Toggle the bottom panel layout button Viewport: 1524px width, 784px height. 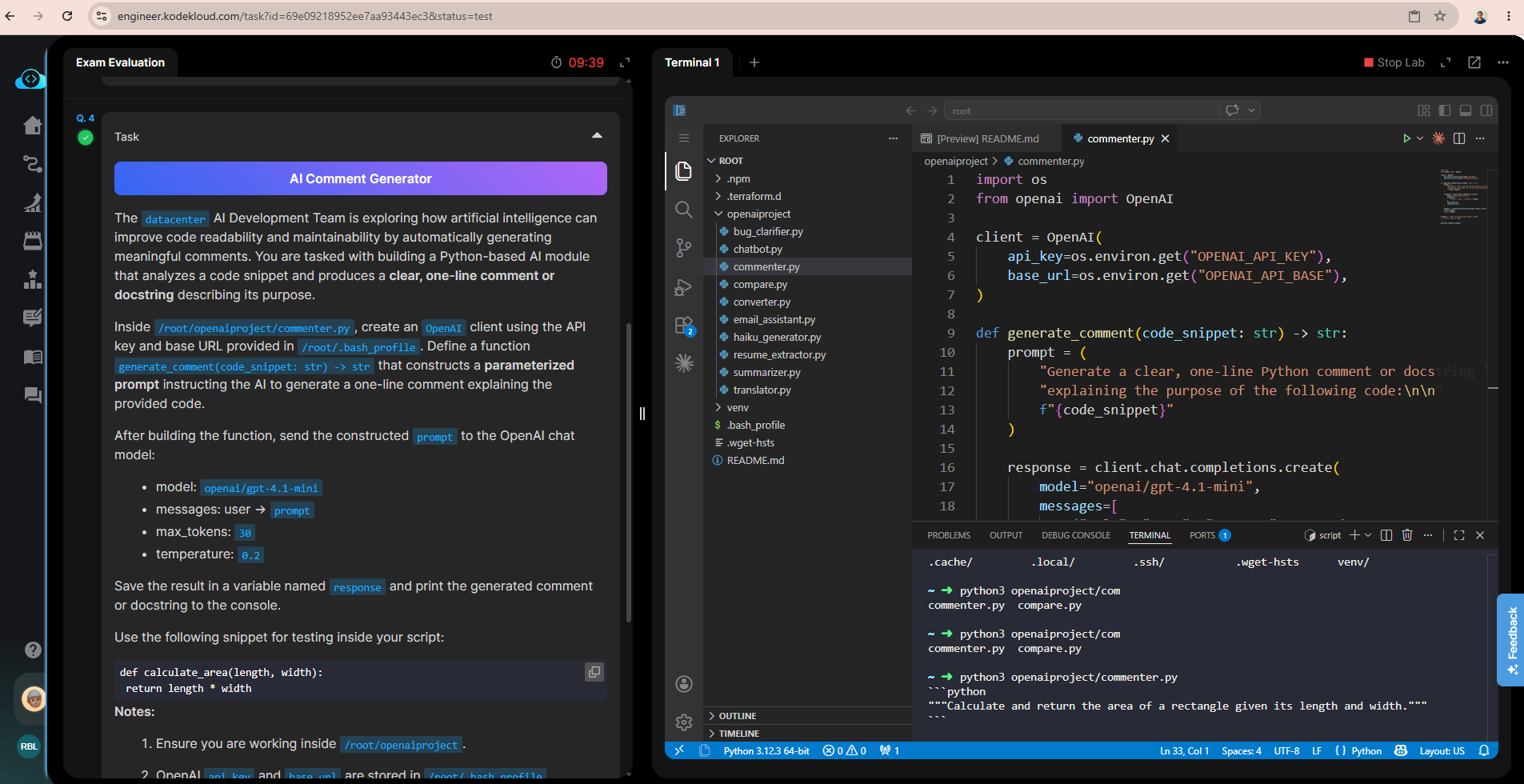click(x=1466, y=110)
